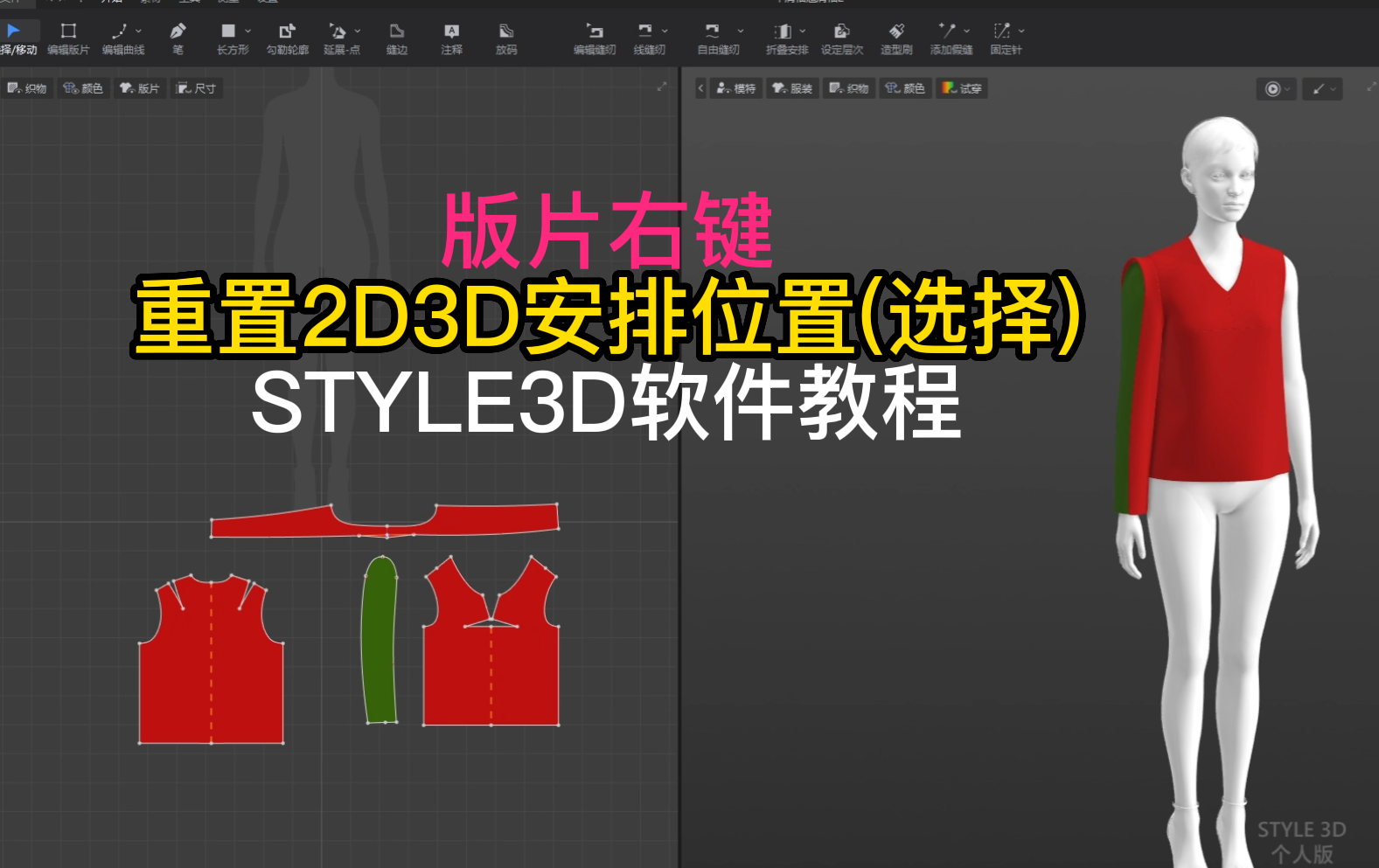This screenshot has width=1379, height=868.
Task: Open 模特 avatar display in 3D window
Action: 735,88
